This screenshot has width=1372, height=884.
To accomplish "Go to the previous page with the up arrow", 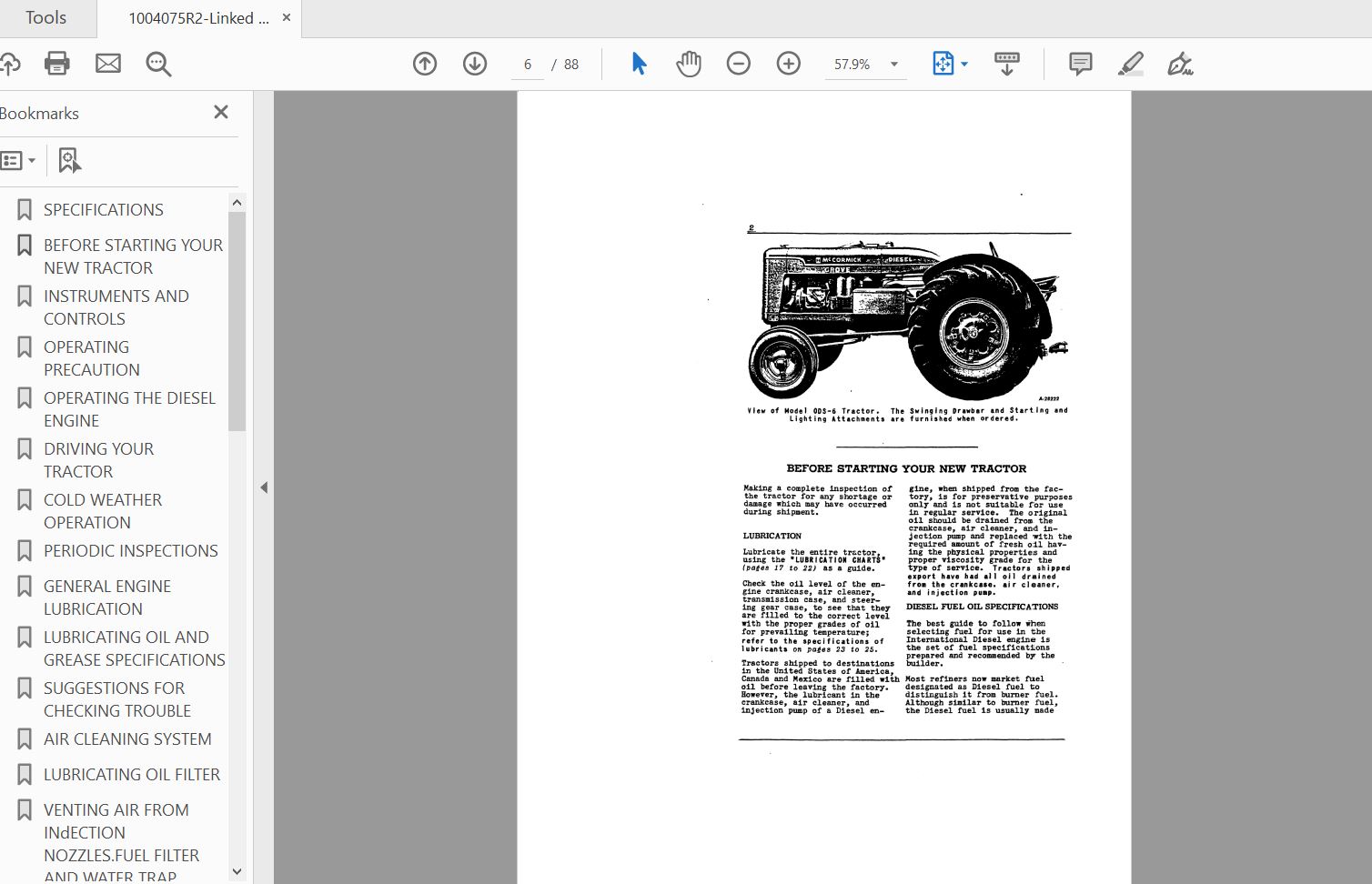I will point(425,64).
